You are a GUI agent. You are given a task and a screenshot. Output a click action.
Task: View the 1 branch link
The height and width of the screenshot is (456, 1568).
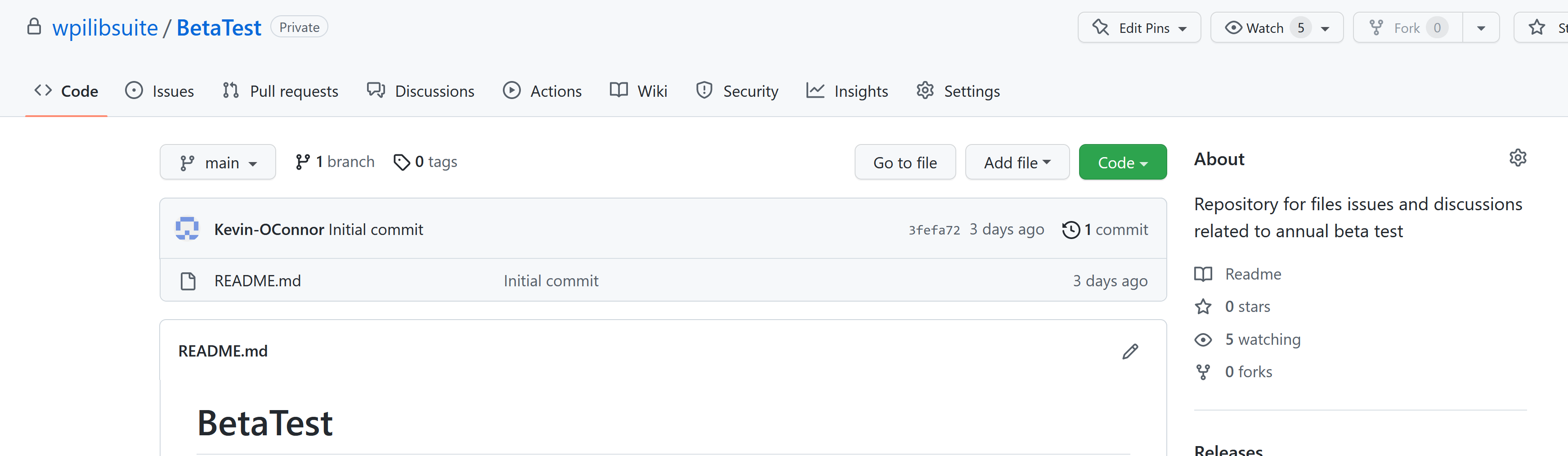335,162
